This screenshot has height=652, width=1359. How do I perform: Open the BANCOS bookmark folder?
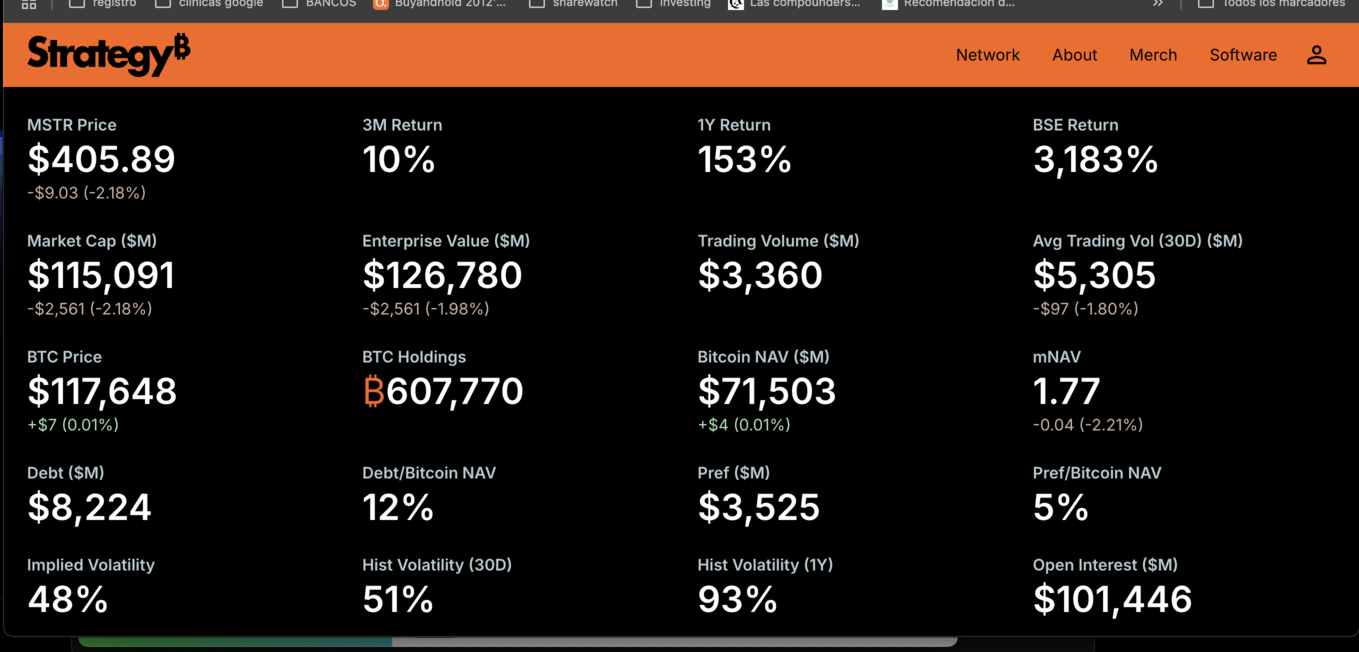(319, 4)
